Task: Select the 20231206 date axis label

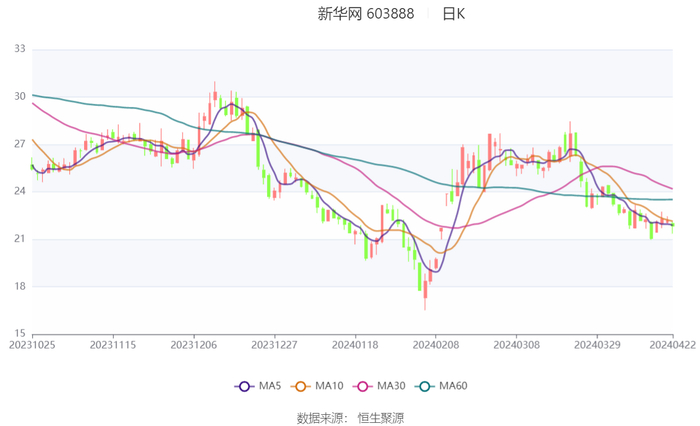Action: [x=193, y=344]
